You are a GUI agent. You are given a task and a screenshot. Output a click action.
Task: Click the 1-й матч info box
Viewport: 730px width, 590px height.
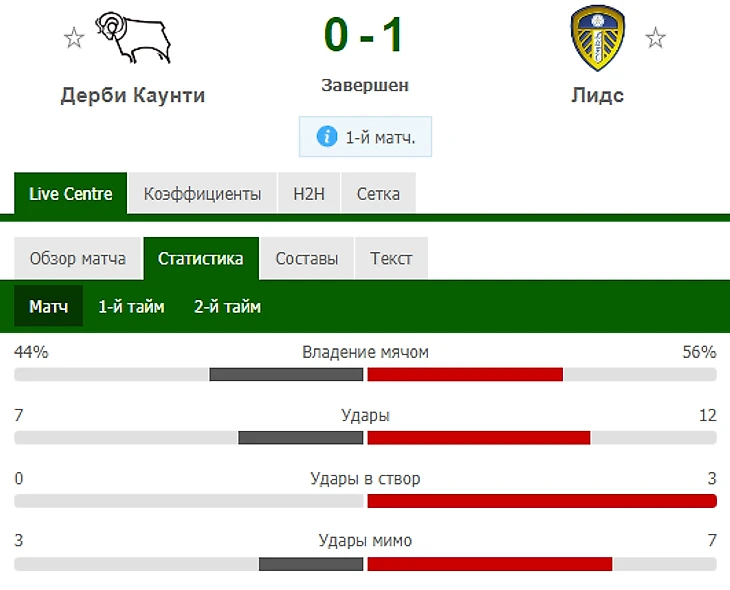[x=365, y=137]
